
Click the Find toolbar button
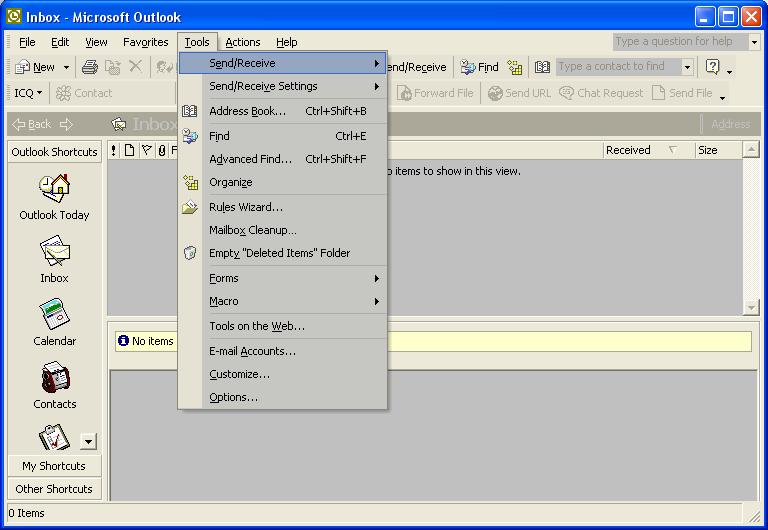[480, 67]
